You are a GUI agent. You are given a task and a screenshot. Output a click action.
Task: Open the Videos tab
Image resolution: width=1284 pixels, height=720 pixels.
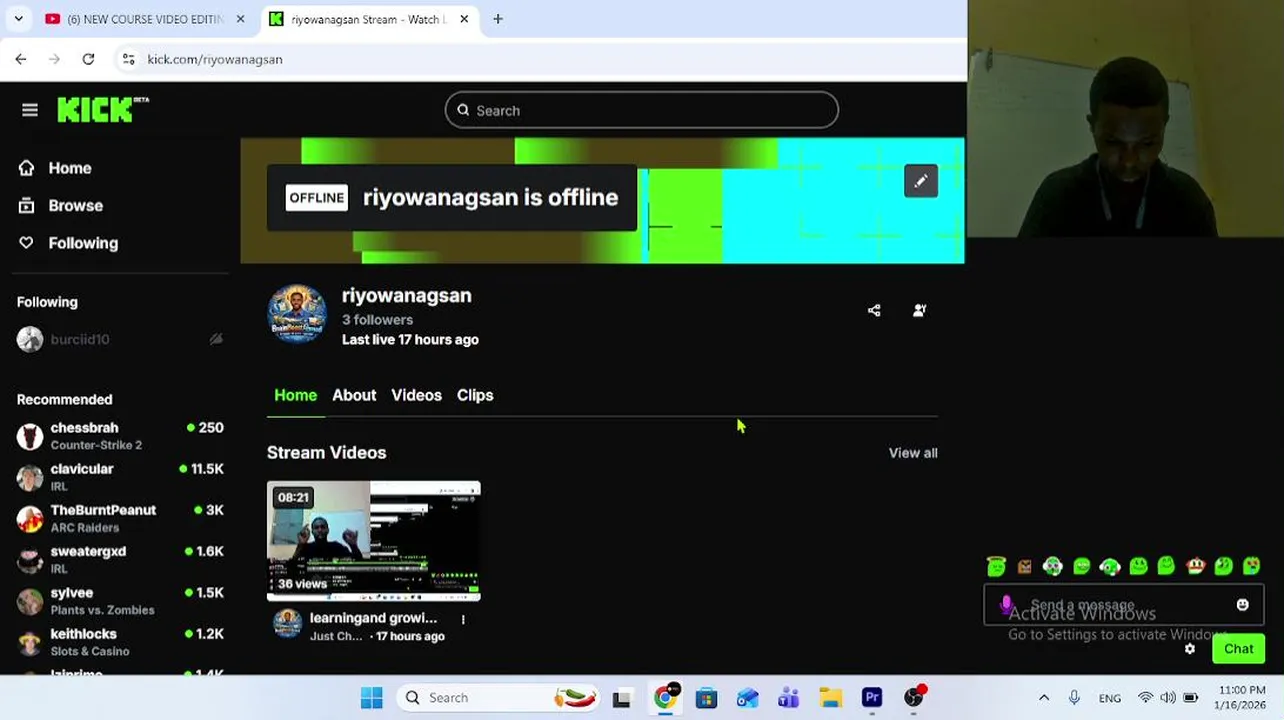coord(416,395)
